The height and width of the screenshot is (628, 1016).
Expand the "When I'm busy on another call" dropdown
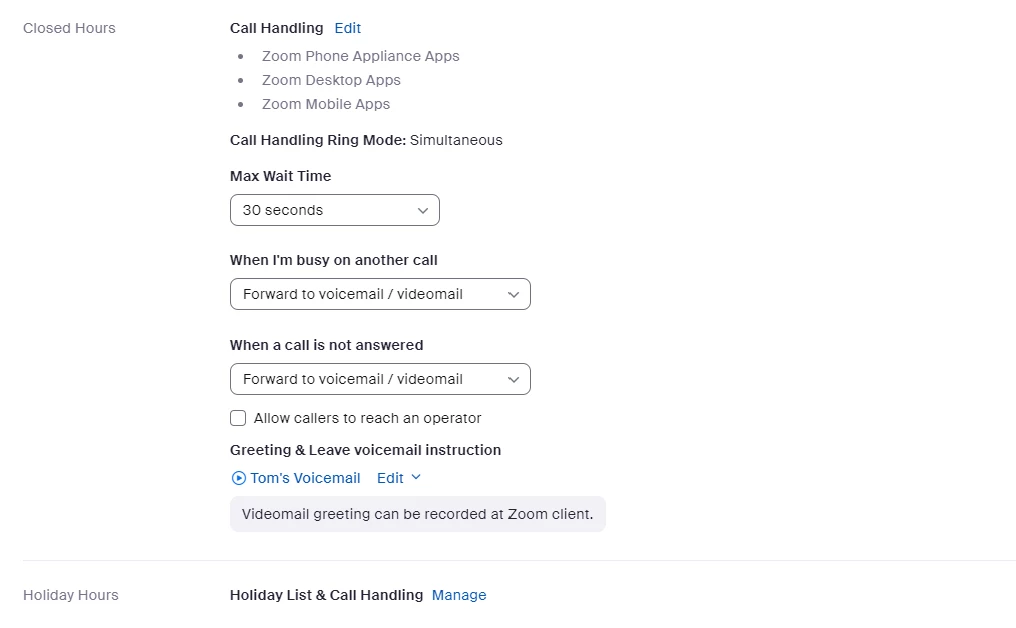point(380,294)
